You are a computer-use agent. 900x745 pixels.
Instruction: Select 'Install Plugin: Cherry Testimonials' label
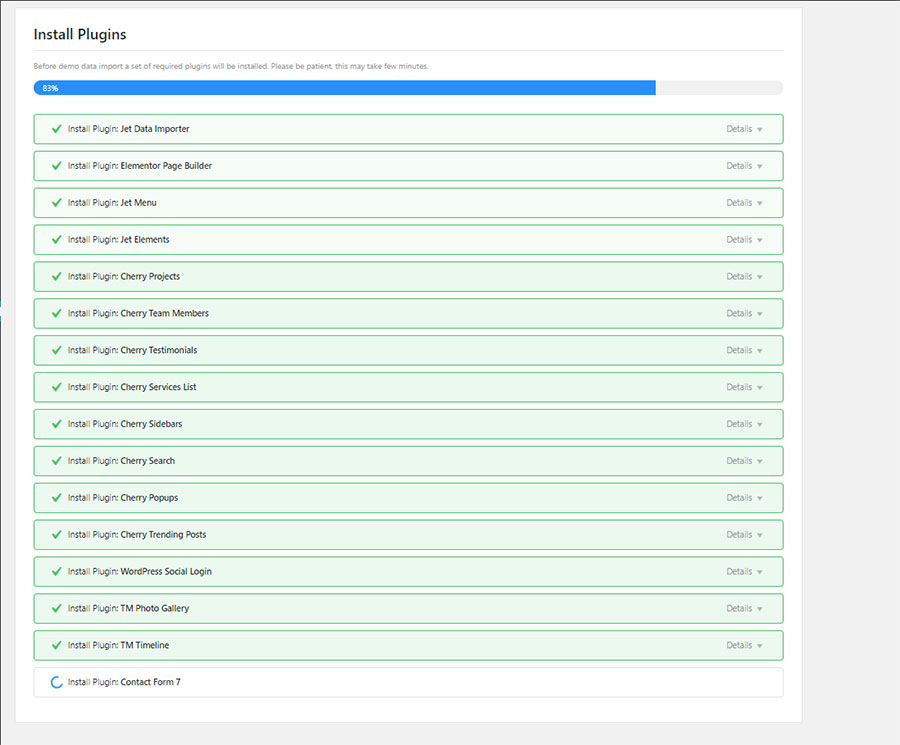(133, 350)
